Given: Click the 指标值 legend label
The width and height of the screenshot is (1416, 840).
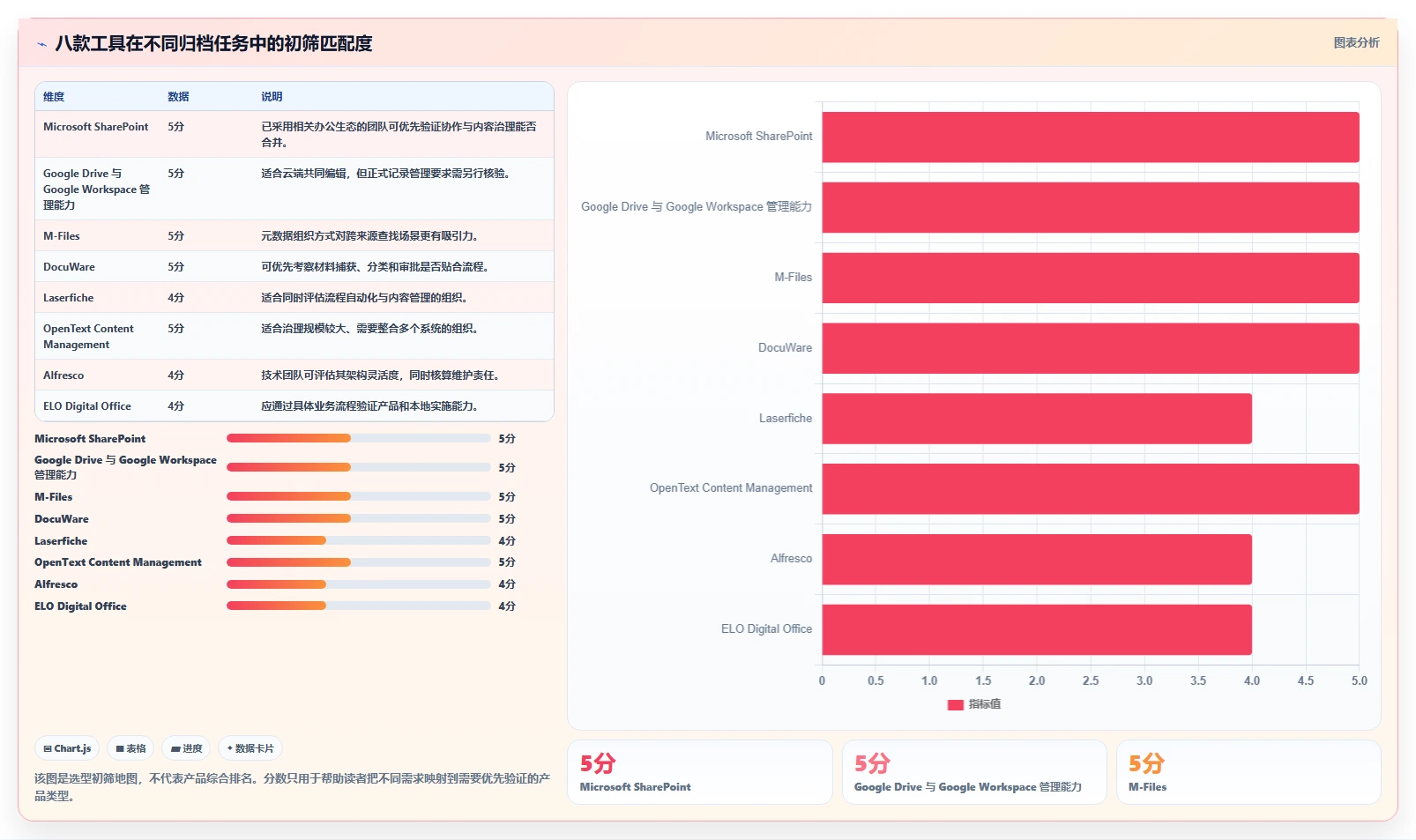Looking at the screenshot, I should pos(985,704).
